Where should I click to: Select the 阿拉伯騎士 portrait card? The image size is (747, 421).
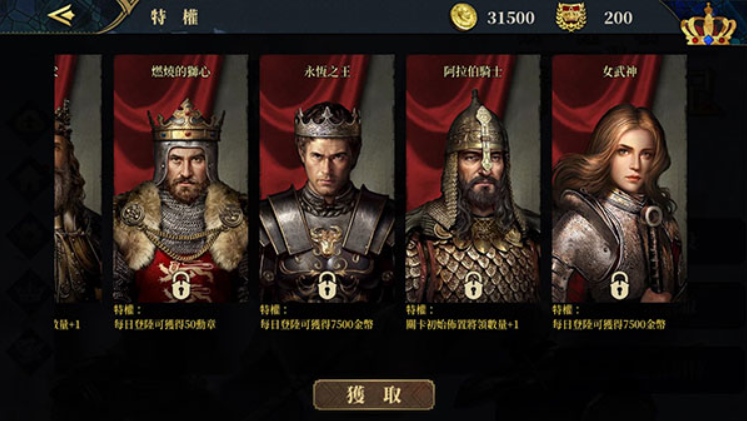click(x=473, y=179)
